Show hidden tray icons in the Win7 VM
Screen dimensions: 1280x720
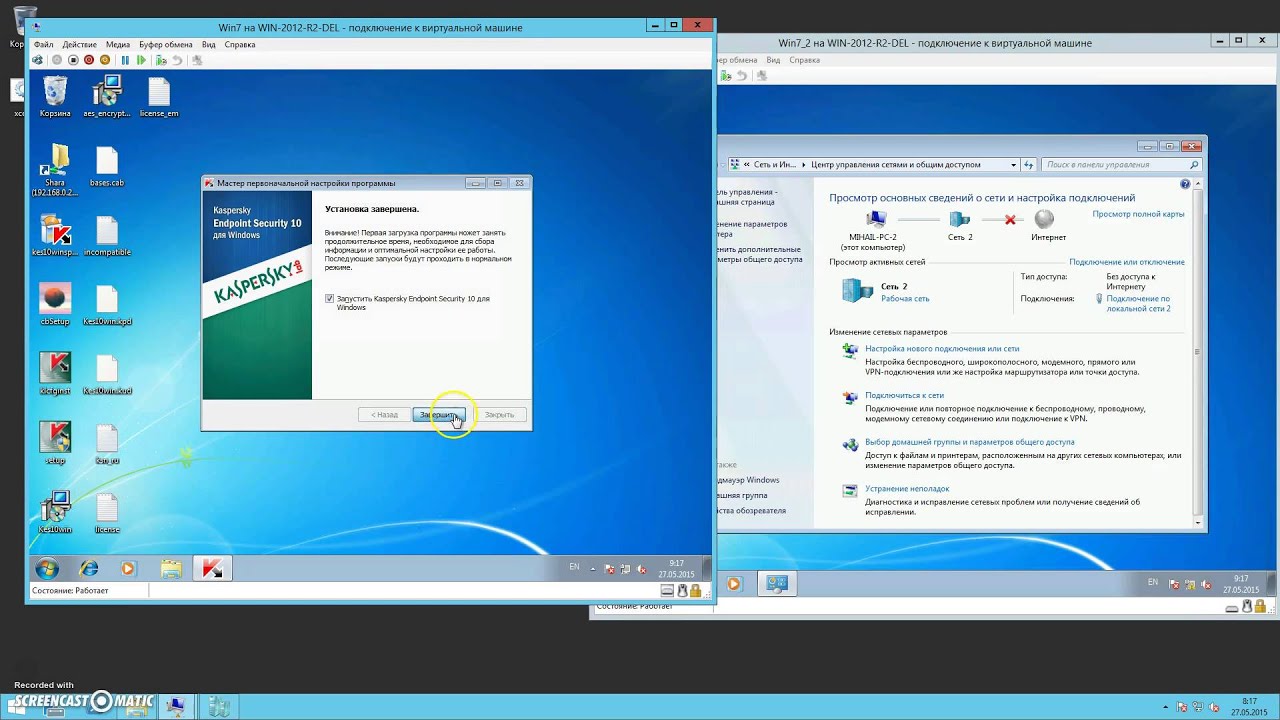pyautogui.click(x=592, y=569)
